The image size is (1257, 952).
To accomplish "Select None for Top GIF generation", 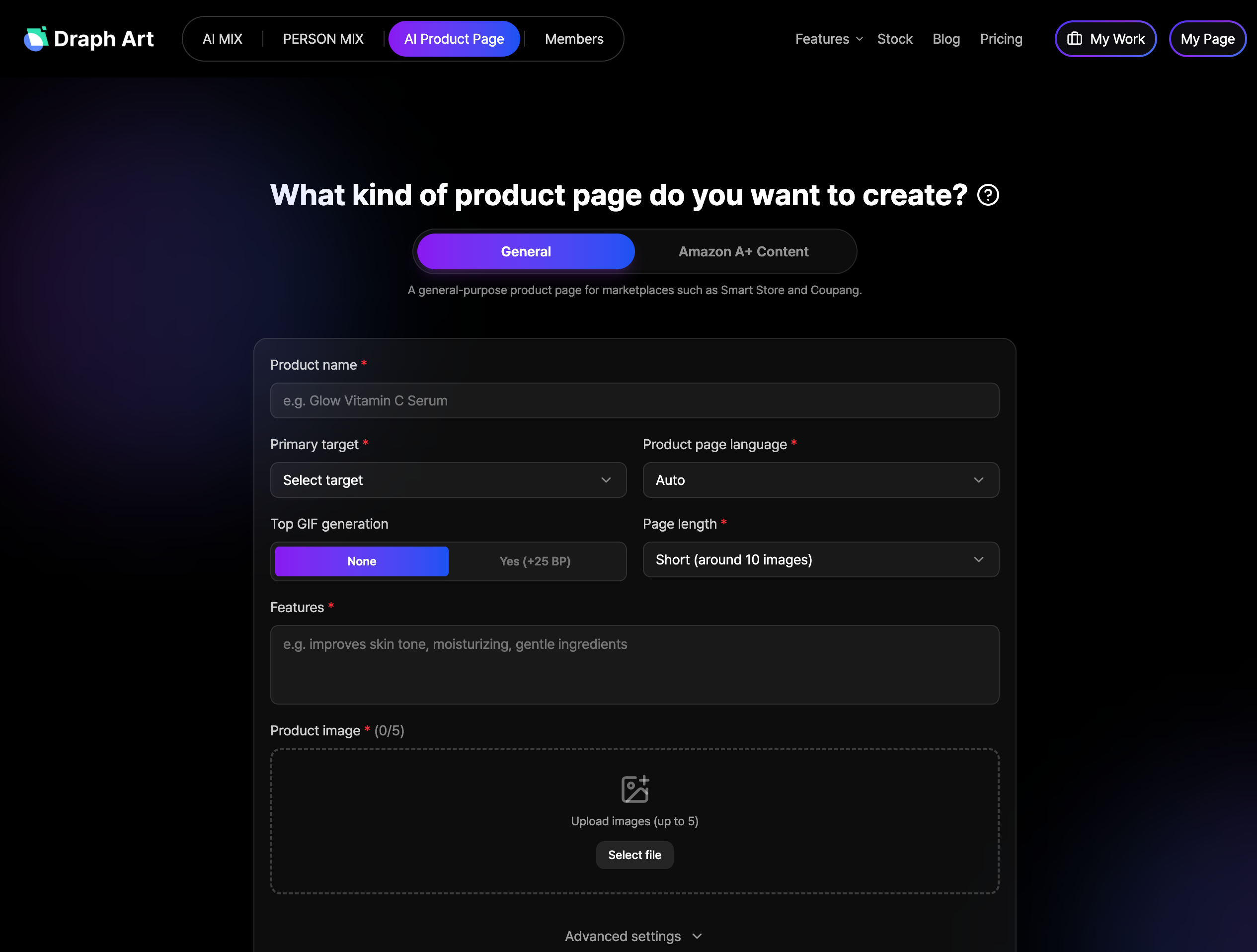I will tap(361, 561).
